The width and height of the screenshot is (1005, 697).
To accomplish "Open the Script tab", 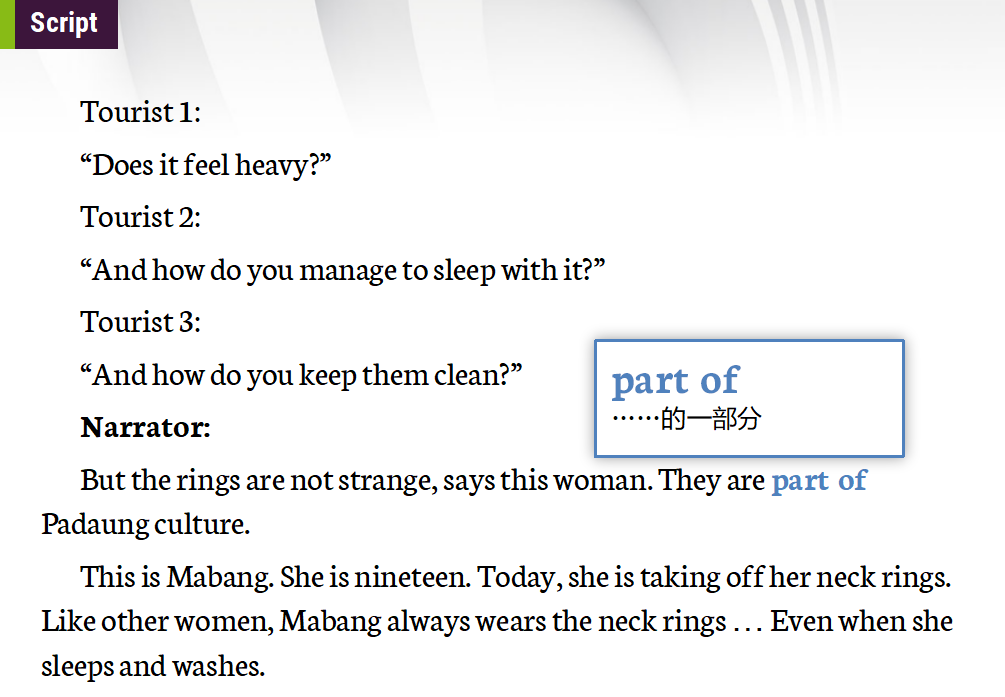I will 63,23.
